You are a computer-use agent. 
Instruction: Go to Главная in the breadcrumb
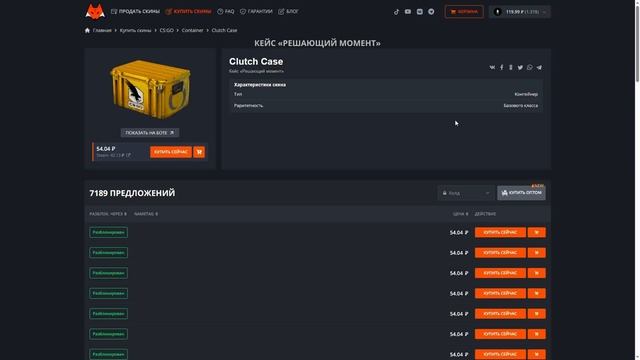coord(102,30)
